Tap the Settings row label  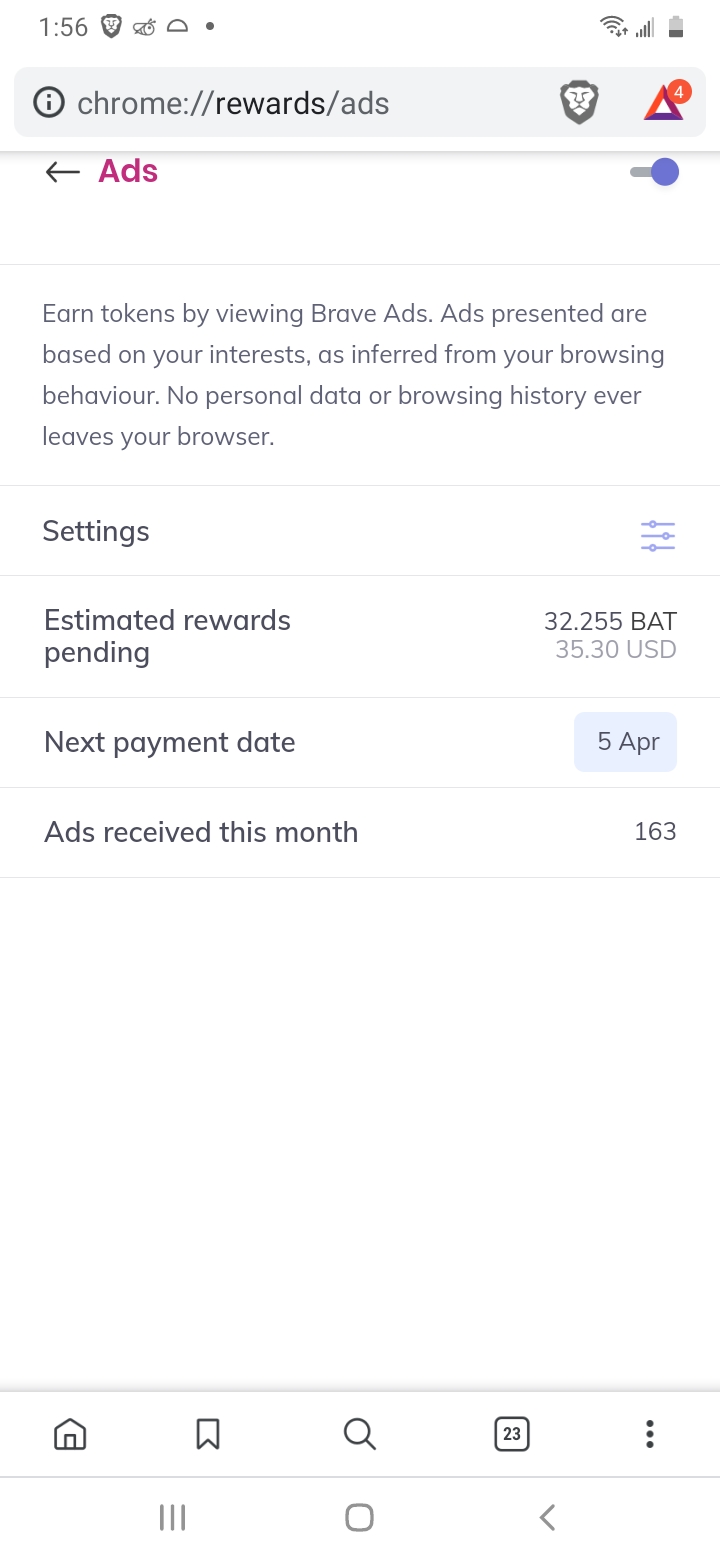click(96, 531)
